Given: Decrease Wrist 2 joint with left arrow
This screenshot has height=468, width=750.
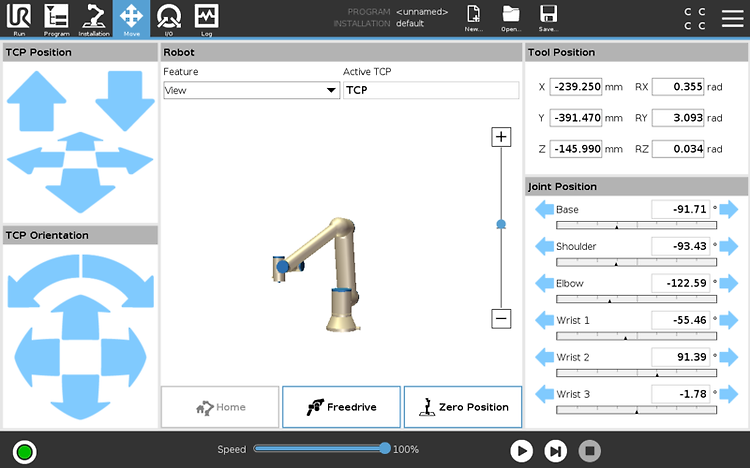Looking at the screenshot, I should [x=544, y=357].
